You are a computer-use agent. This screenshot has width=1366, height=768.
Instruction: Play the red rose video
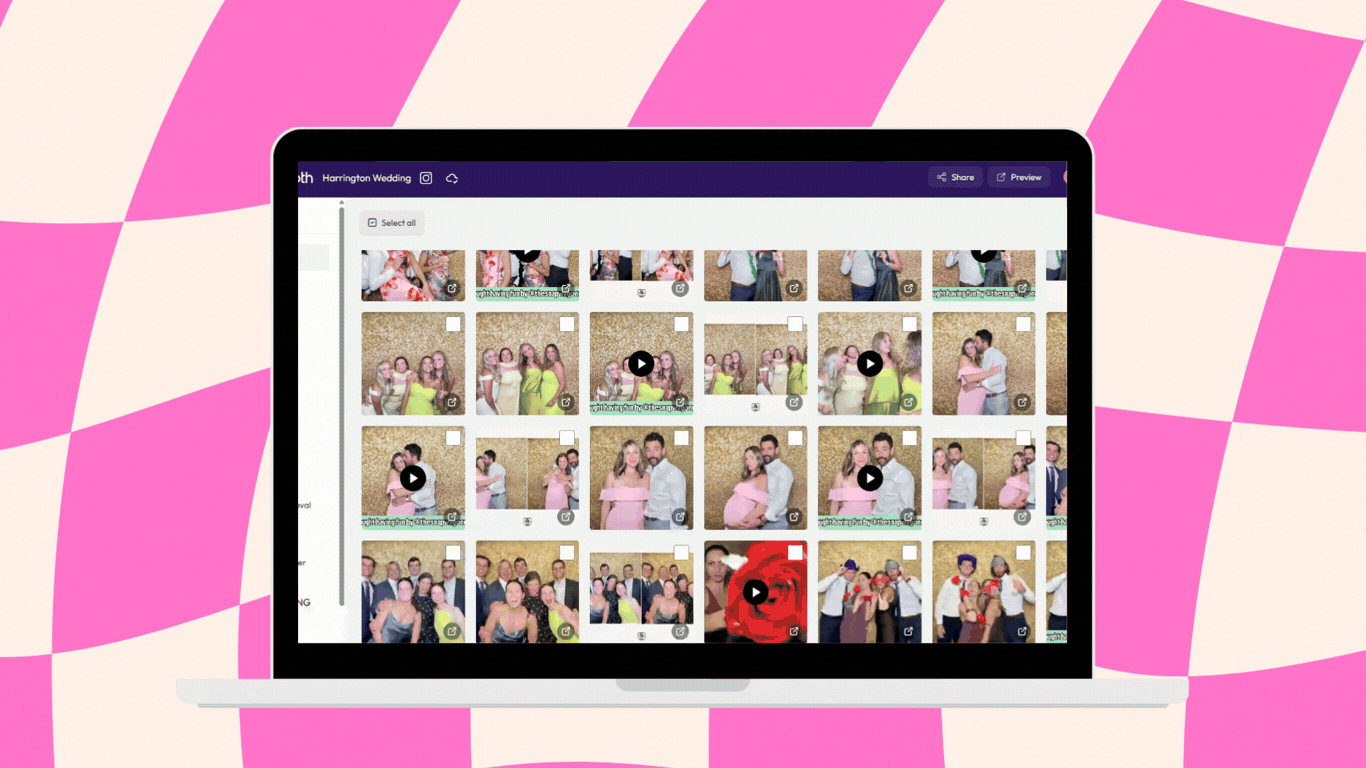coord(755,592)
